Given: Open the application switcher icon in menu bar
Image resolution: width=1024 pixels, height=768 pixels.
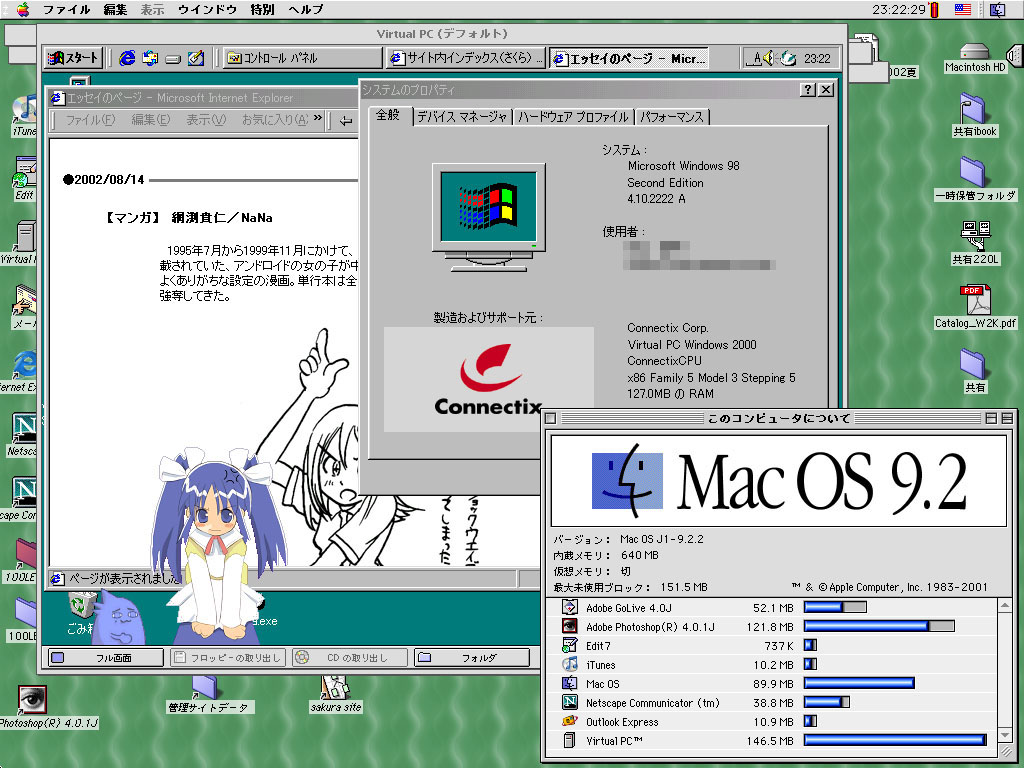Looking at the screenshot, I should (998, 9).
